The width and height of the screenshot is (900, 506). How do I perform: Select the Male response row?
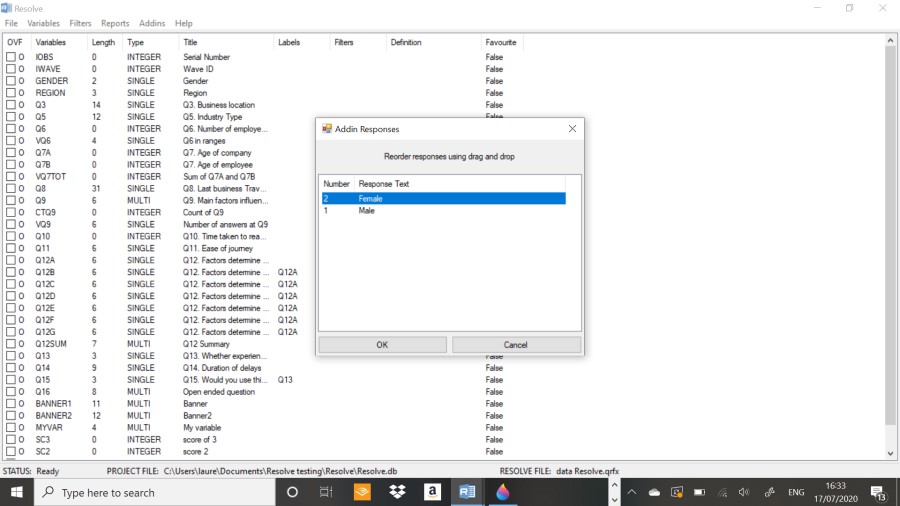[443, 211]
